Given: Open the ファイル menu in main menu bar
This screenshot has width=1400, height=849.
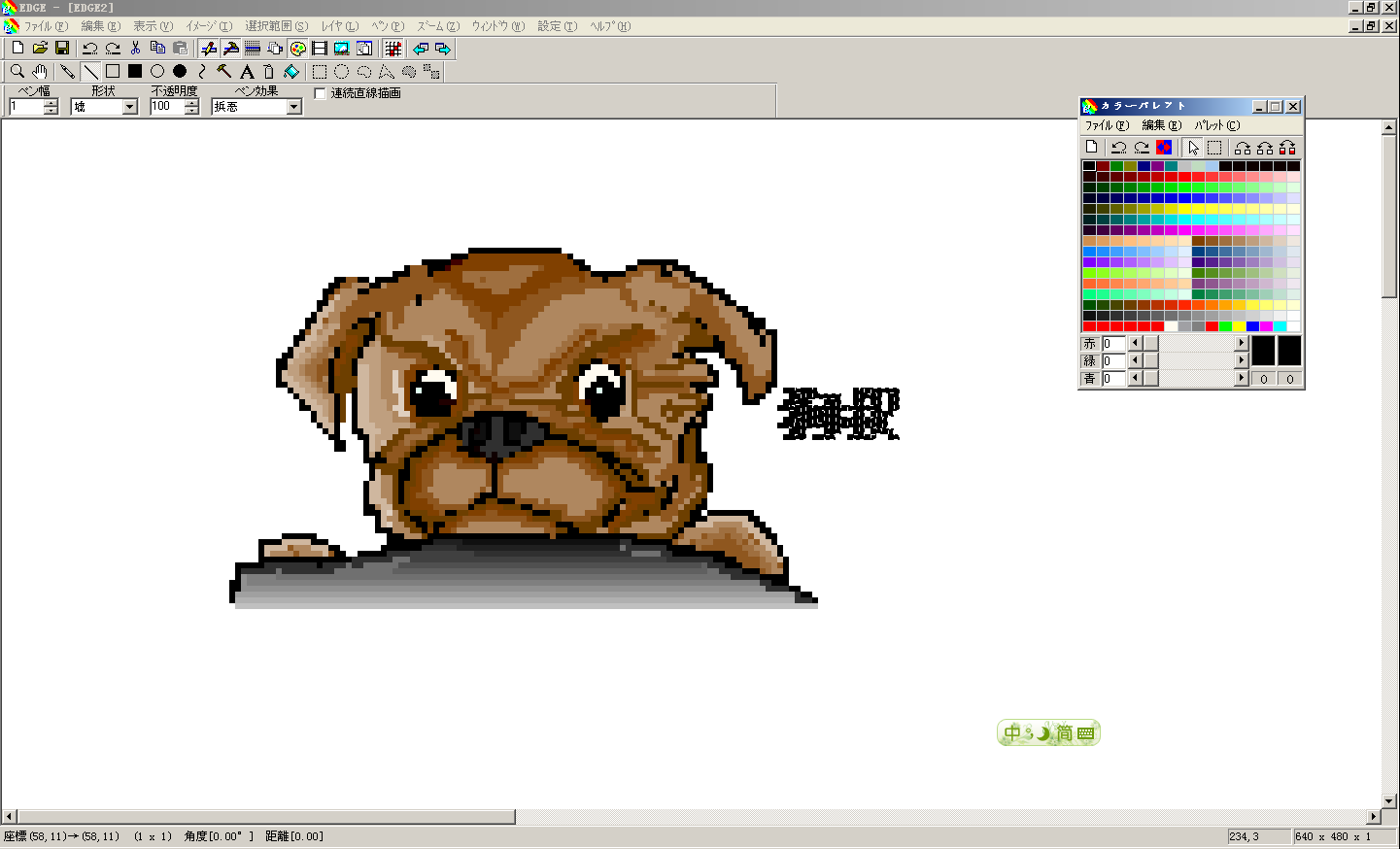Looking at the screenshot, I should pyautogui.click(x=46, y=26).
